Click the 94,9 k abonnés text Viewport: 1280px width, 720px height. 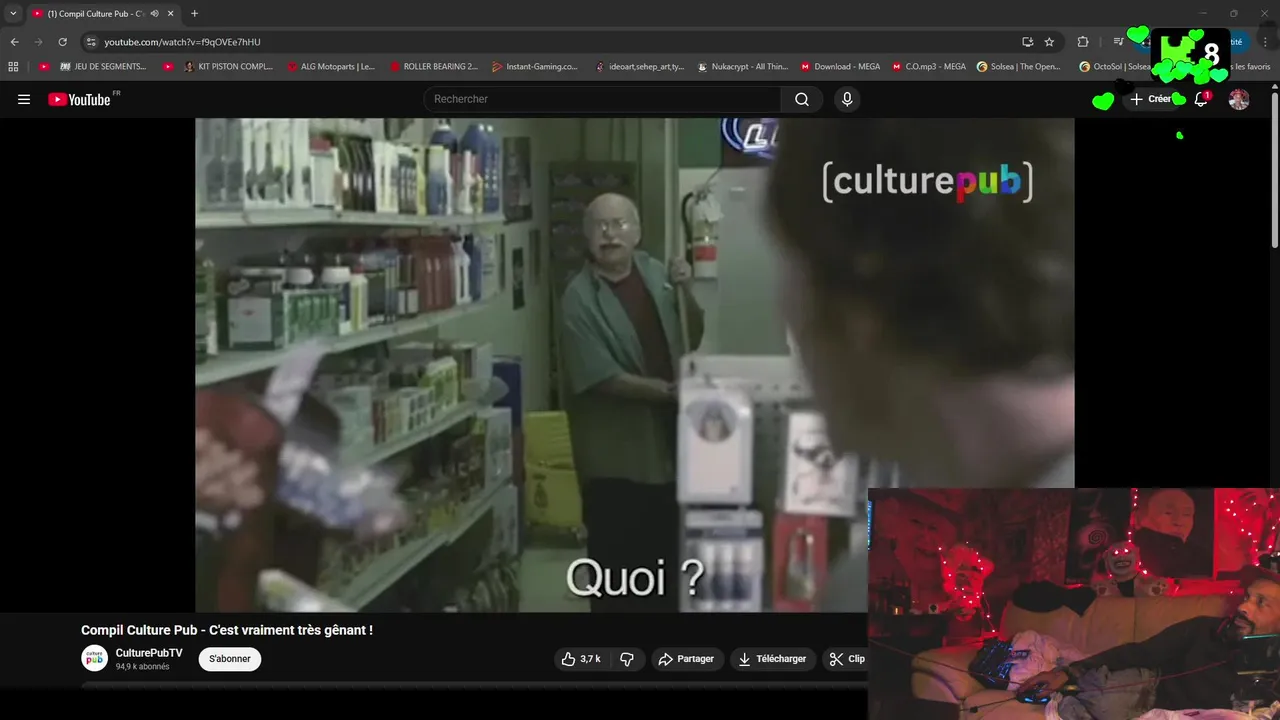pos(142,667)
